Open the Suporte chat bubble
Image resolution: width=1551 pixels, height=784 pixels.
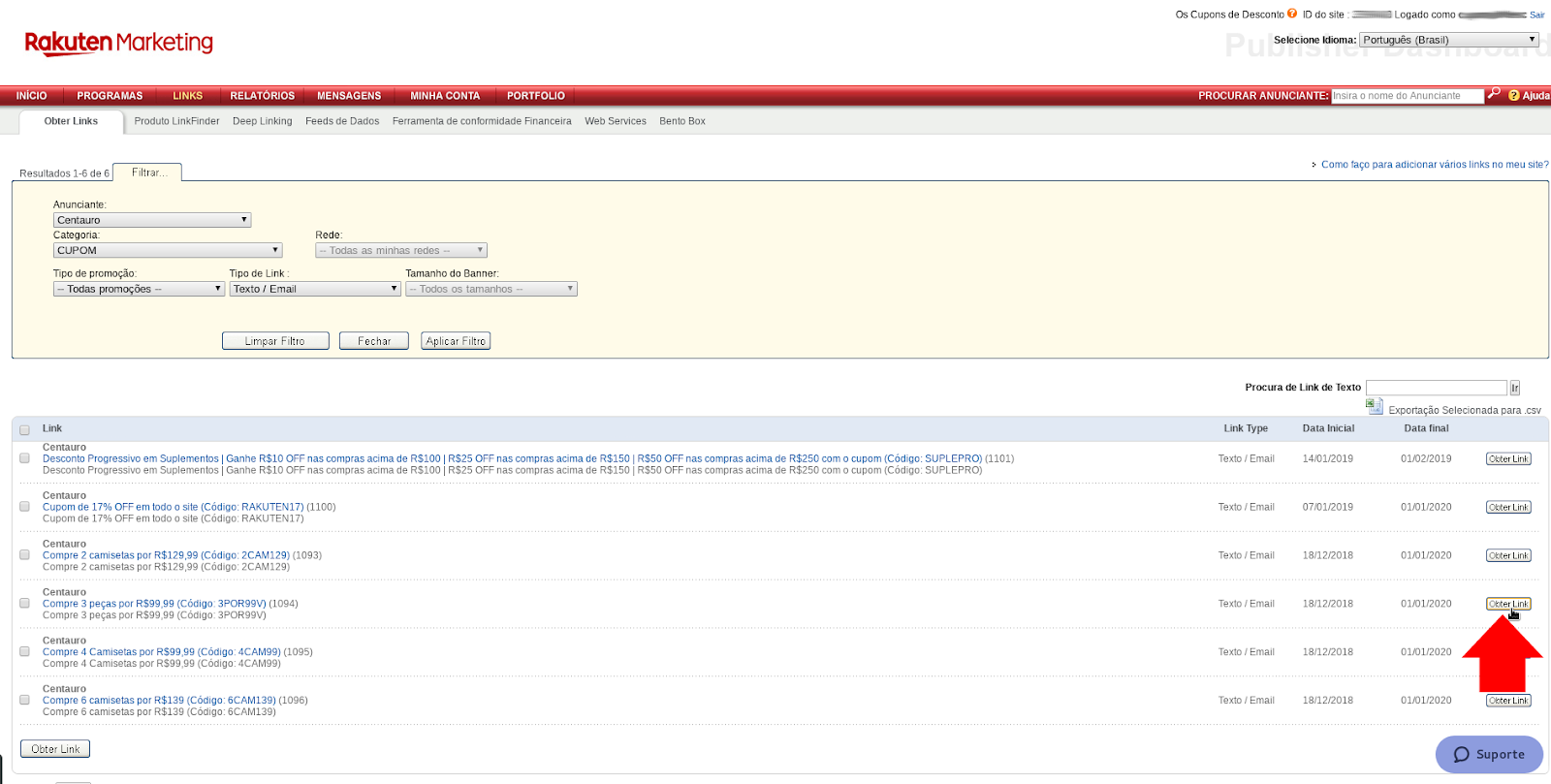[1489, 754]
